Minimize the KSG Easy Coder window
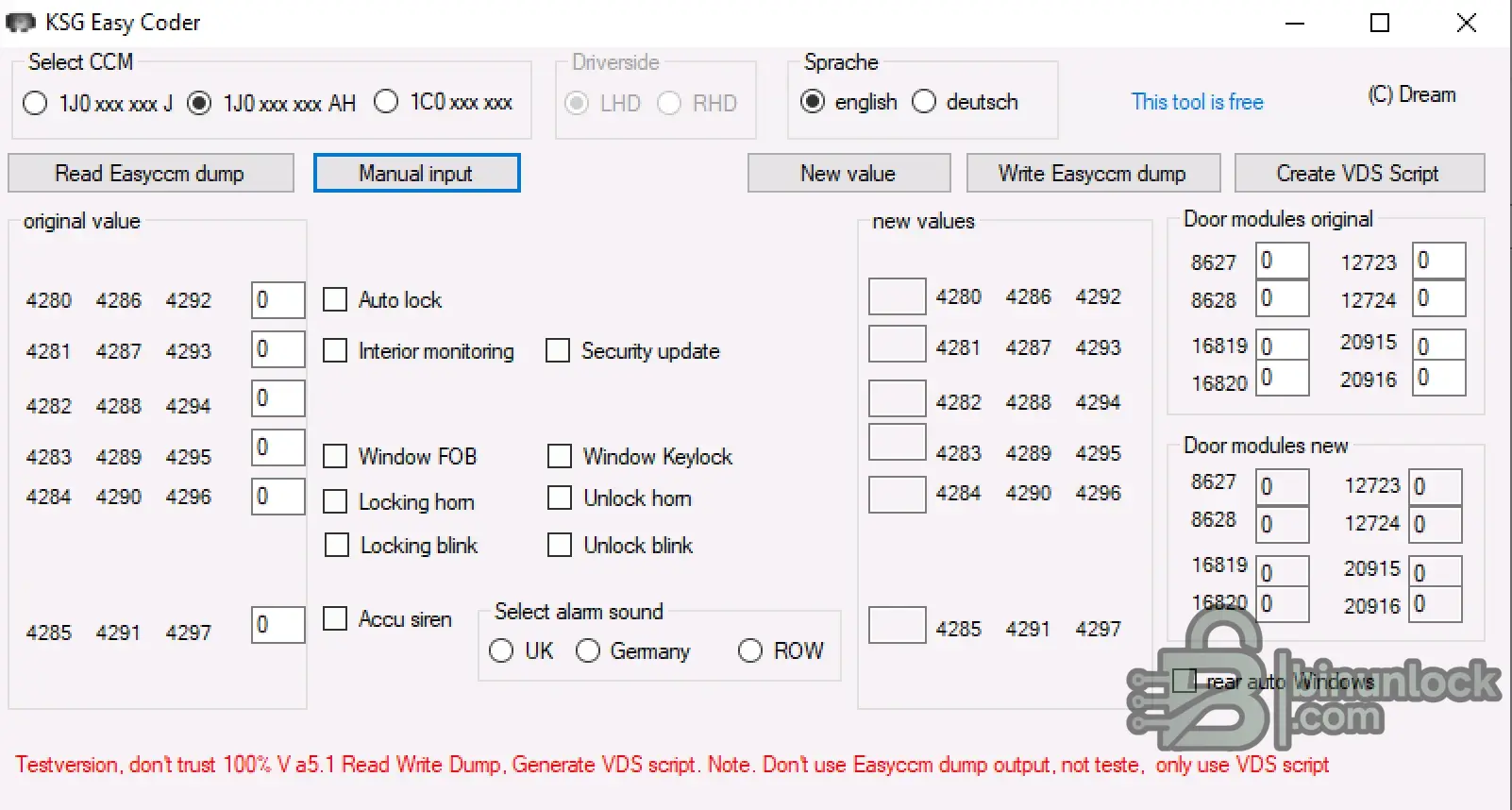1512x810 pixels. pyautogui.click(x=1295, y=23)
